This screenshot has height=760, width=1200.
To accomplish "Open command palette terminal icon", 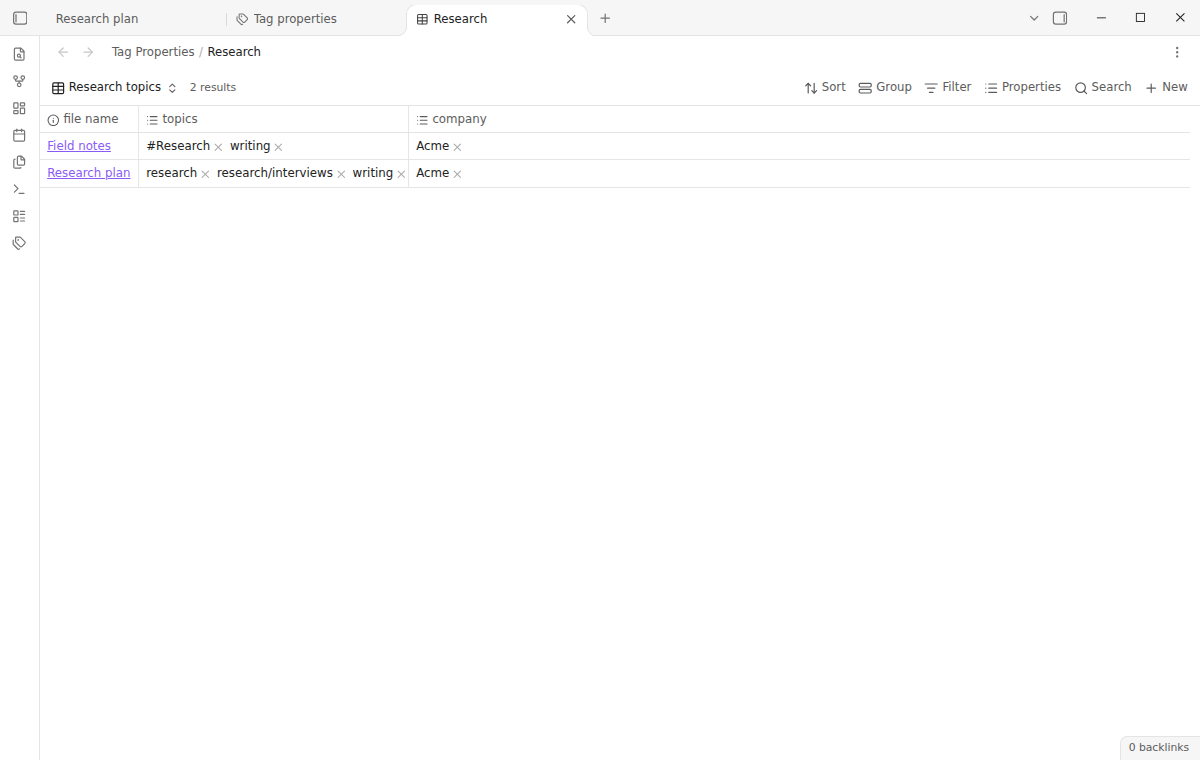I will click(x=19, y=189).
